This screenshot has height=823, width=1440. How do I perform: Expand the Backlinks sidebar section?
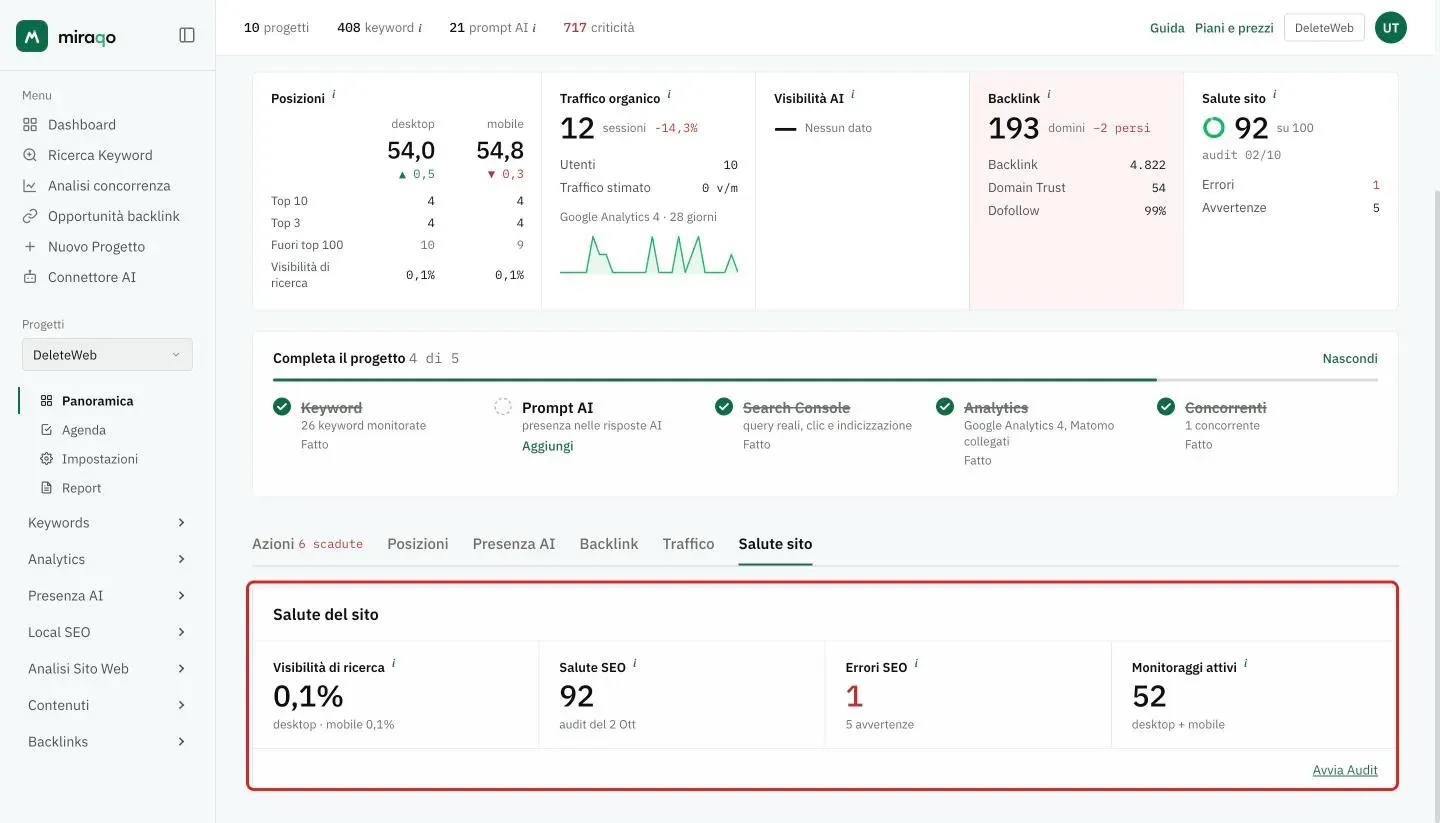[107, 742]
